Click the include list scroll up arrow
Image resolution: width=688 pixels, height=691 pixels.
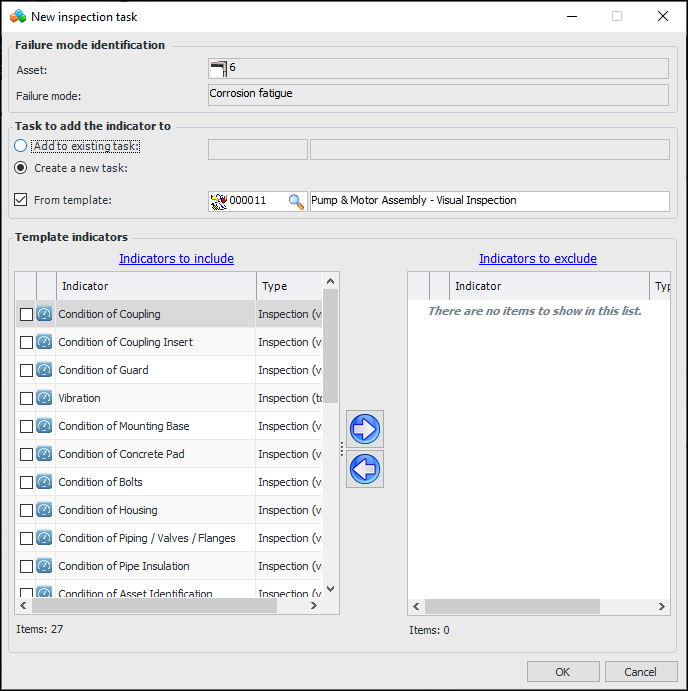click(331, 281)
